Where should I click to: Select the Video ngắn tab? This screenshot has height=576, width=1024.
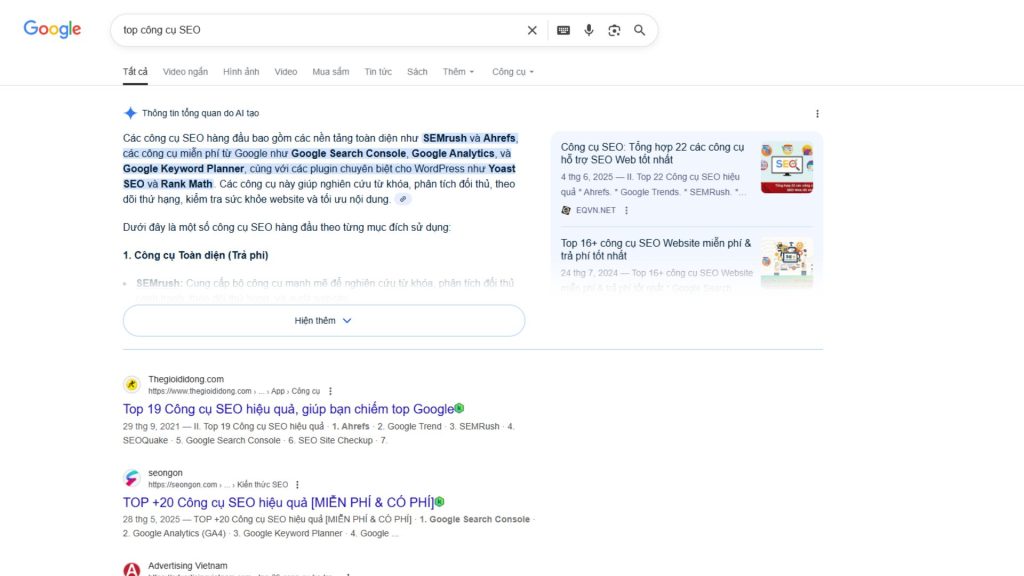point(186,71)
